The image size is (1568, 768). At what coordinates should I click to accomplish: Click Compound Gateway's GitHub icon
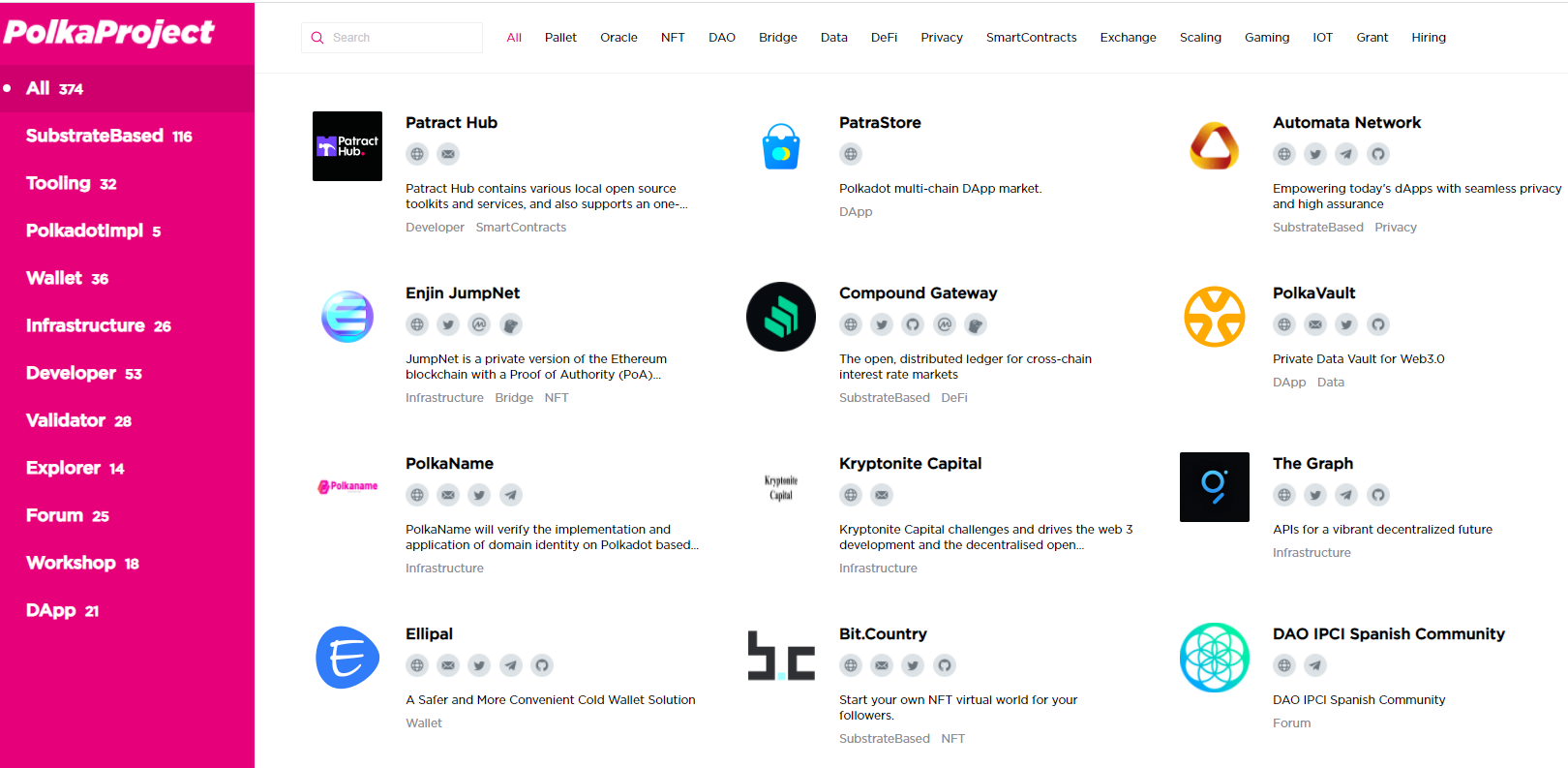click(913, 324)
